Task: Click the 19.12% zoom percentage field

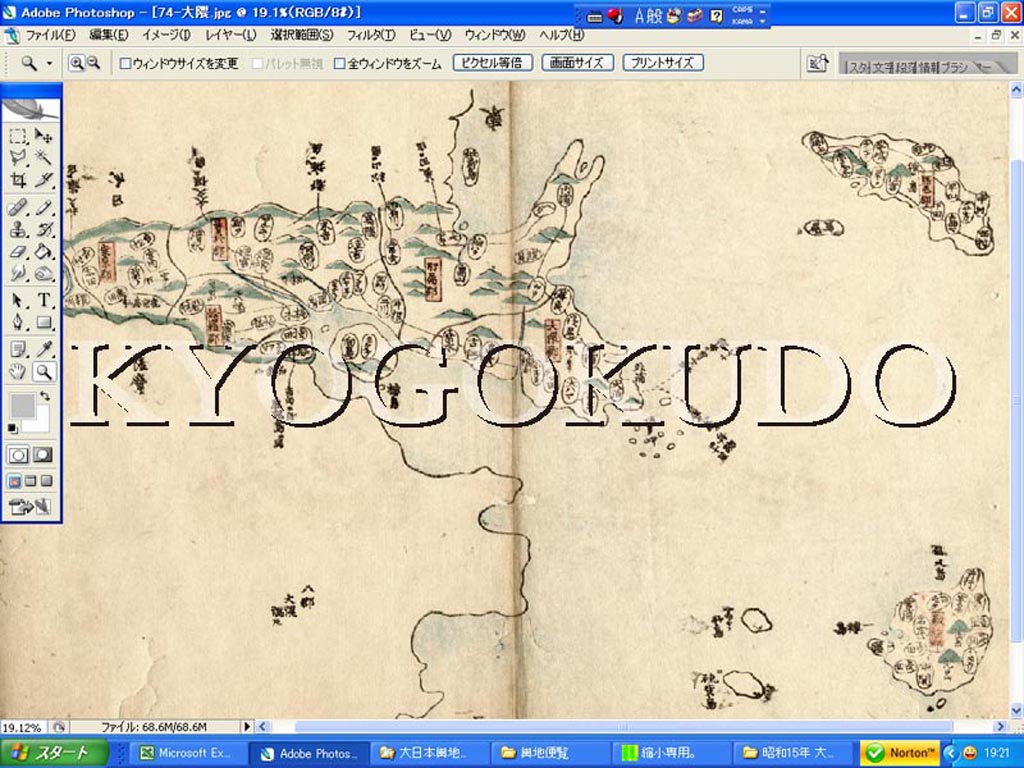Action: pos(25,728)
